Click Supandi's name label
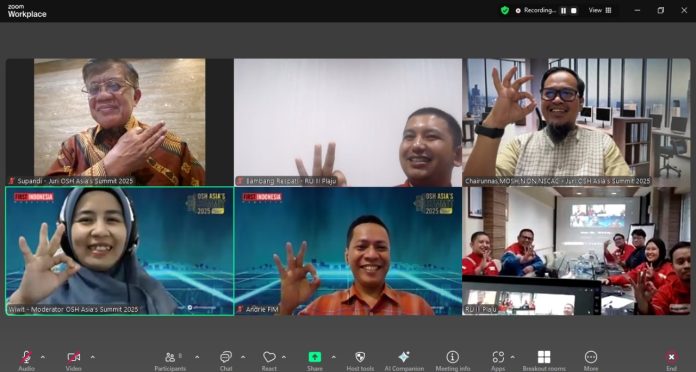Screen dimensions: 696x372 pos(71,181)
